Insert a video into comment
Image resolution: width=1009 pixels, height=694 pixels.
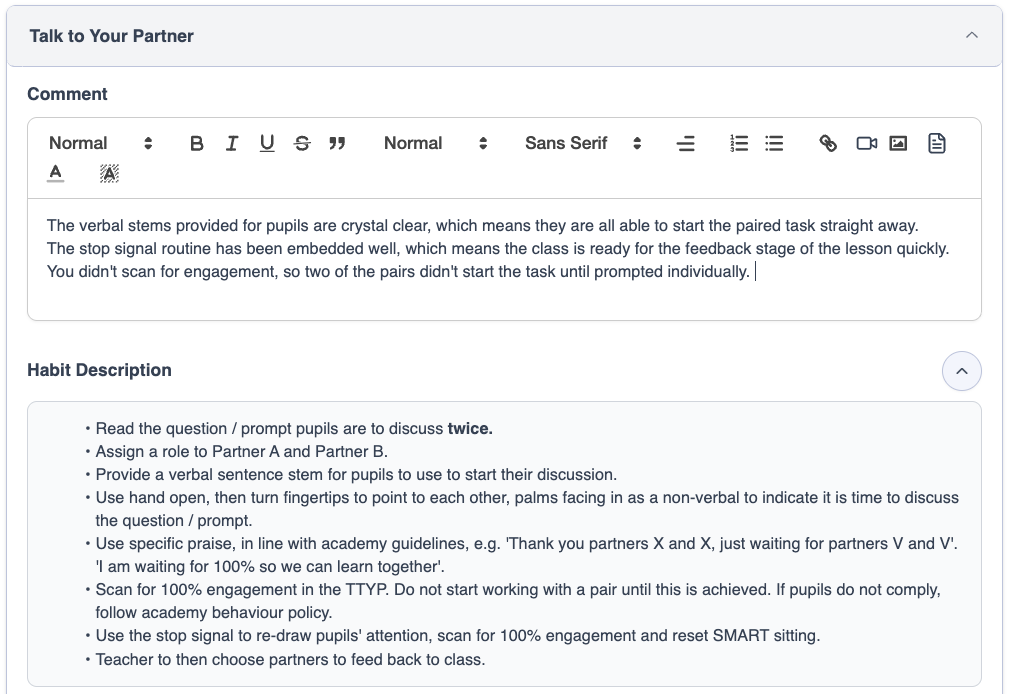pos(866,143)
